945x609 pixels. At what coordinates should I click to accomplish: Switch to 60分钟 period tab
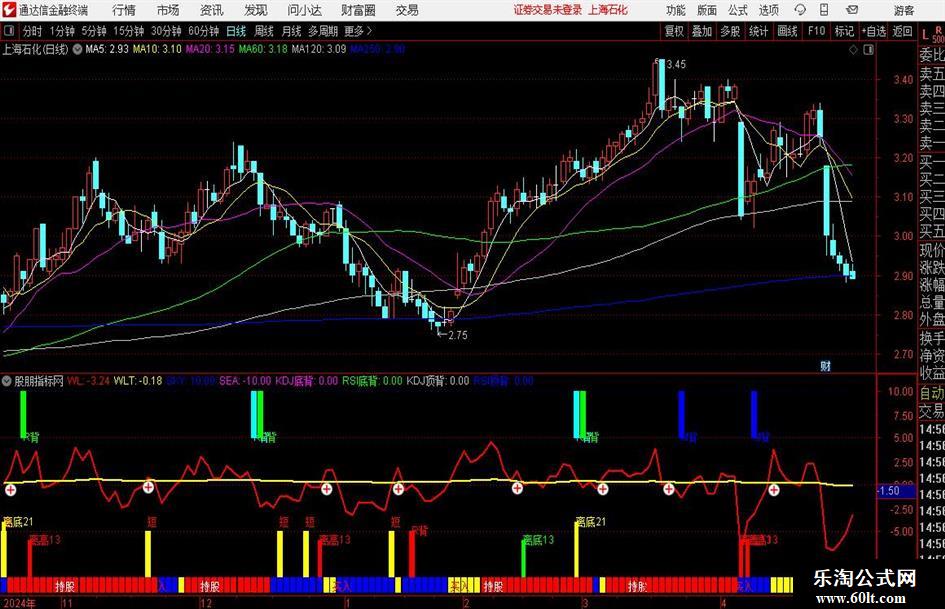(x=203, y=31)
